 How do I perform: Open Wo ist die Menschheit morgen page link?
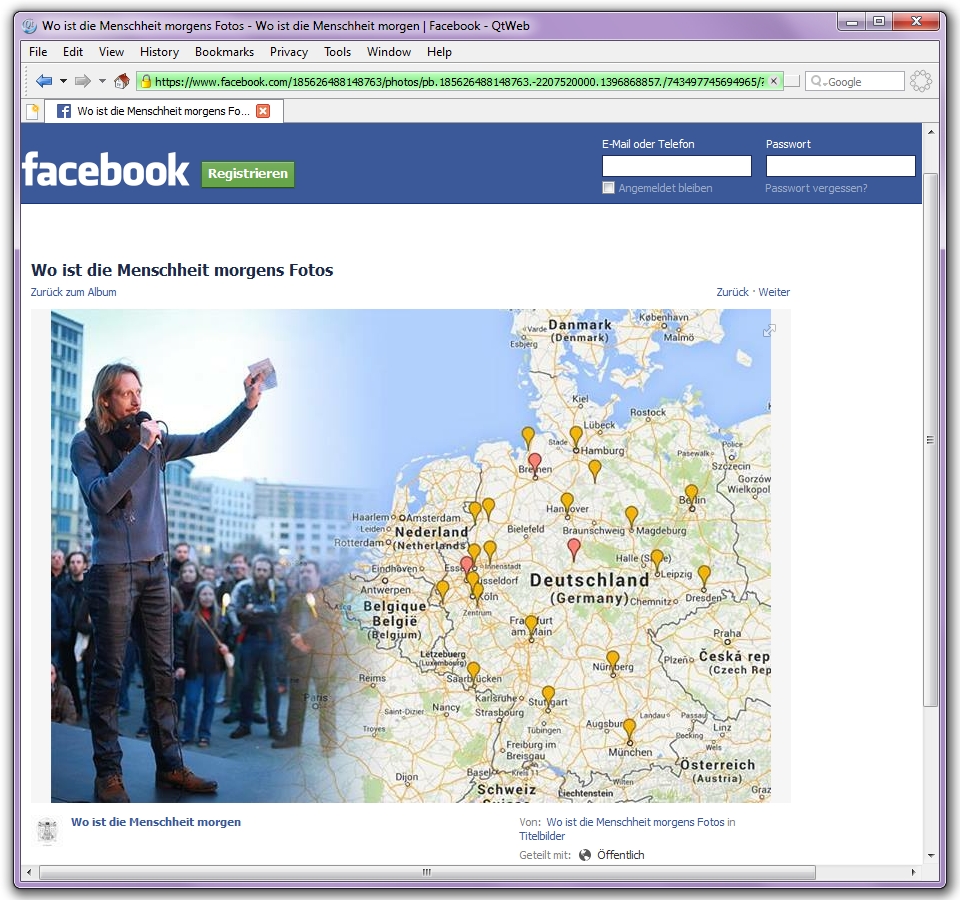(156, 822)
